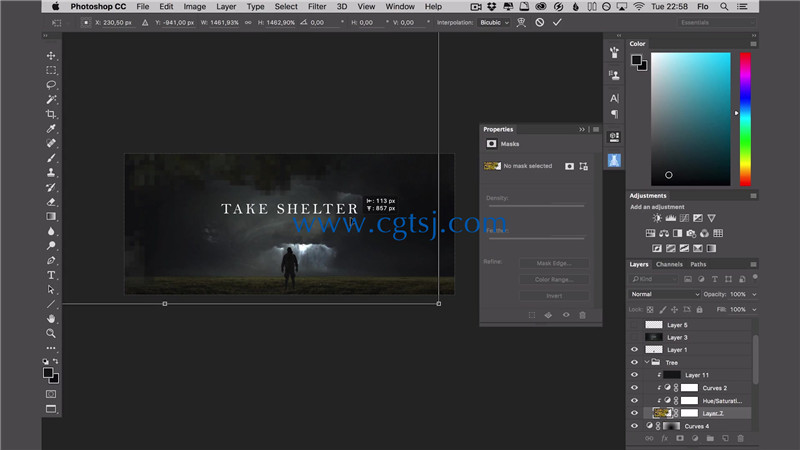Select the Pen tool
The image size is (800, 450).
click(x=51, y=261)
